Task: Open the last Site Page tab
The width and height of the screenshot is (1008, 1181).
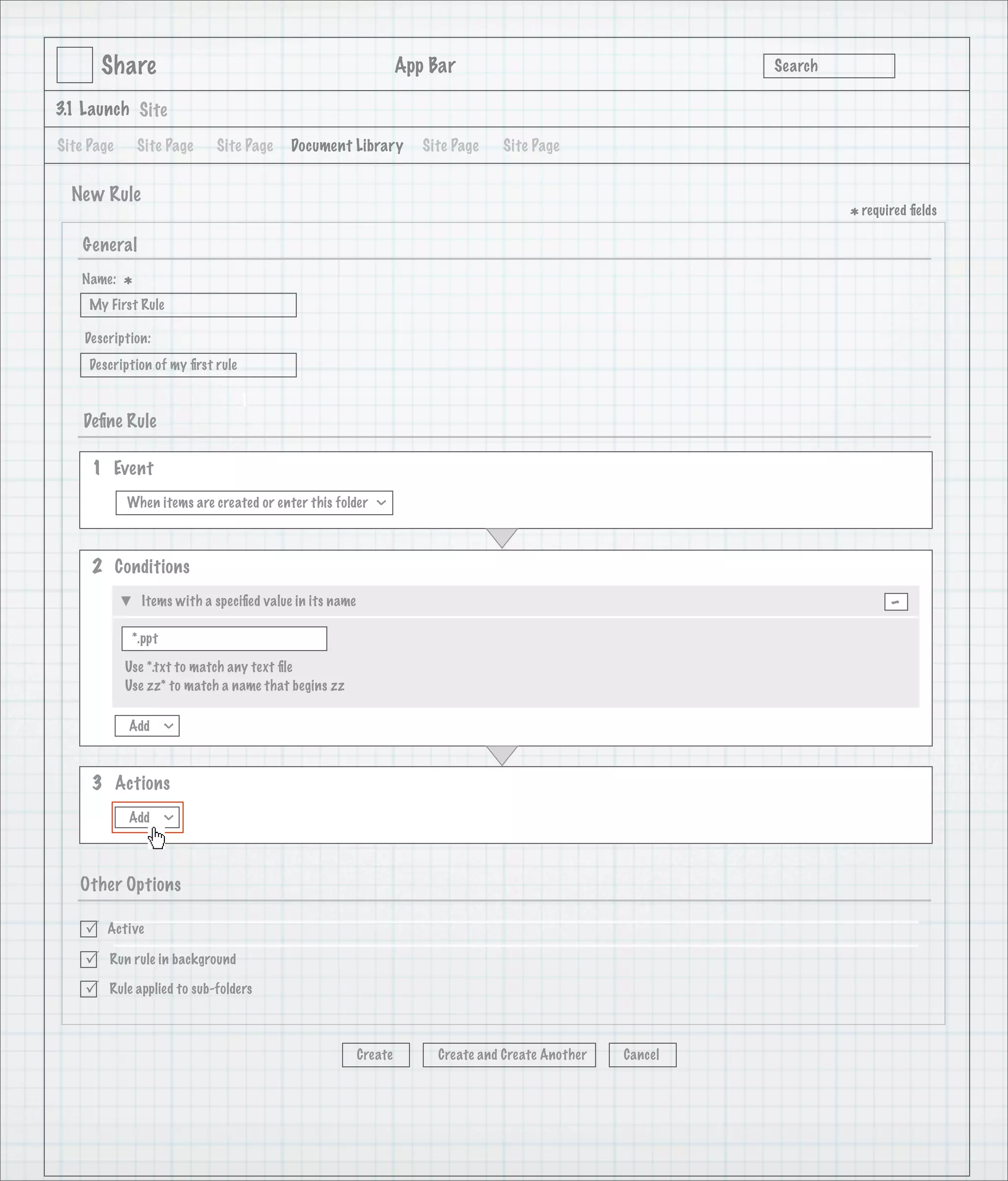Action: 531,146
